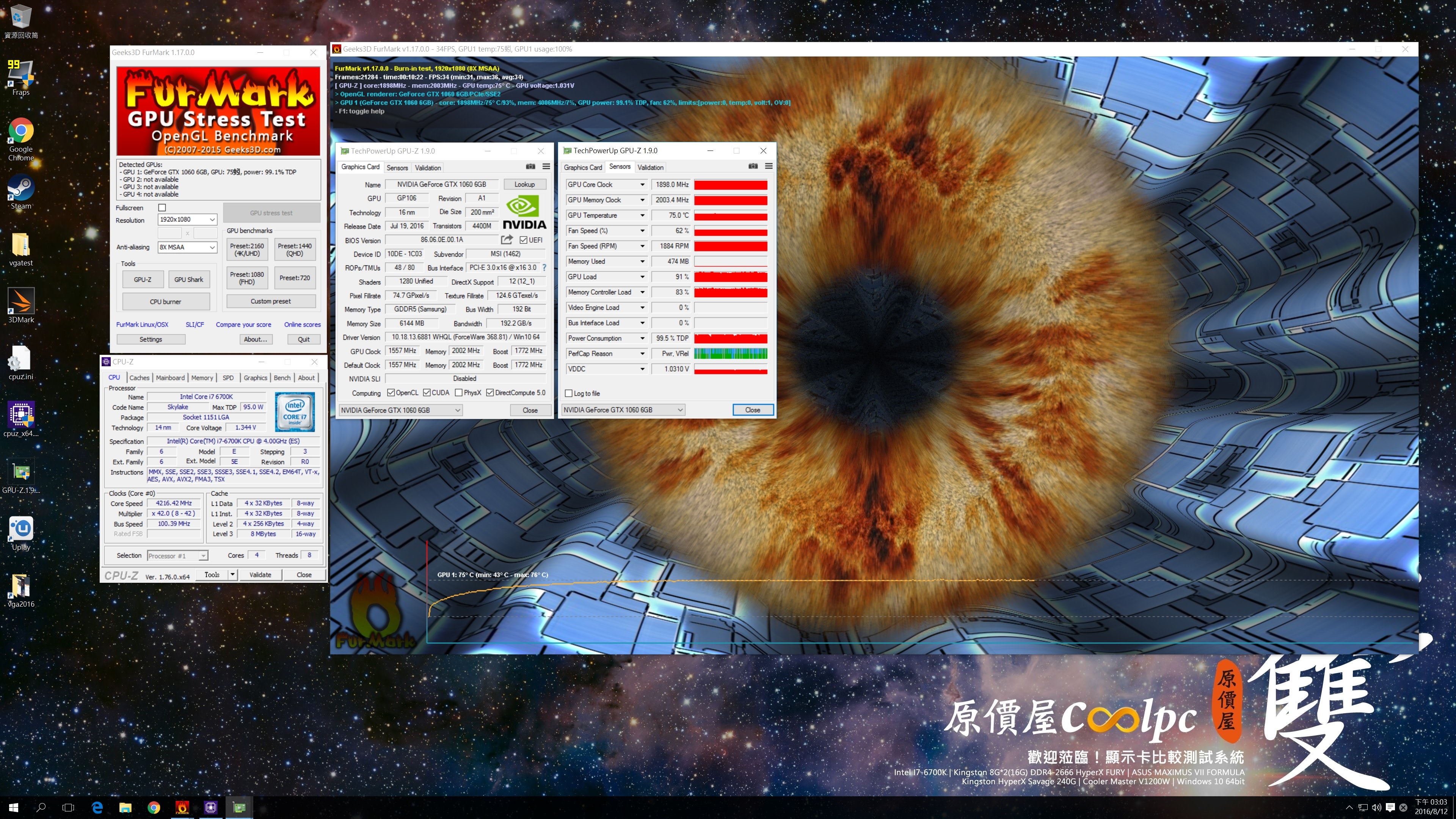
Task: Toggle the OpenCL checkbox
Action: click(391, 393)
